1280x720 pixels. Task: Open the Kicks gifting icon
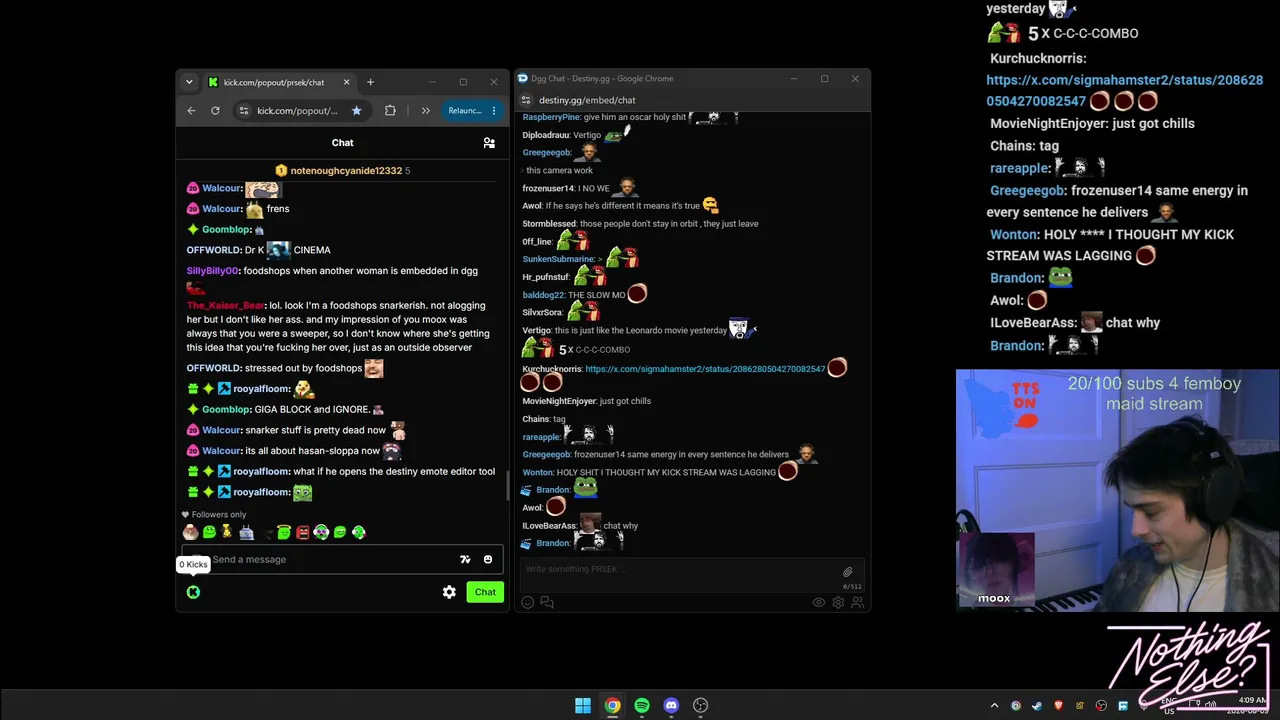193,592
